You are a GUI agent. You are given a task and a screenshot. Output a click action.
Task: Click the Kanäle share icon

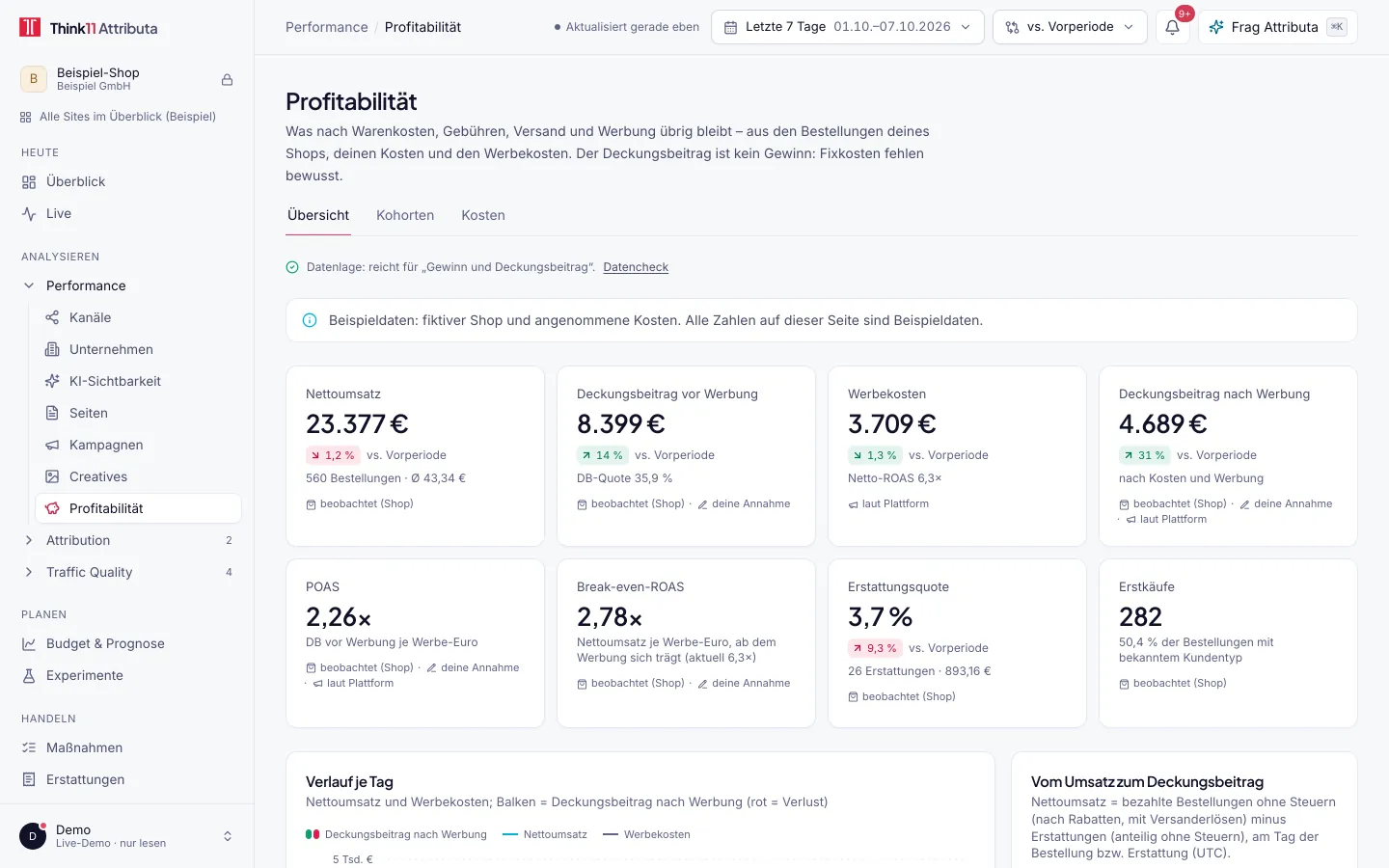(52, 317)
